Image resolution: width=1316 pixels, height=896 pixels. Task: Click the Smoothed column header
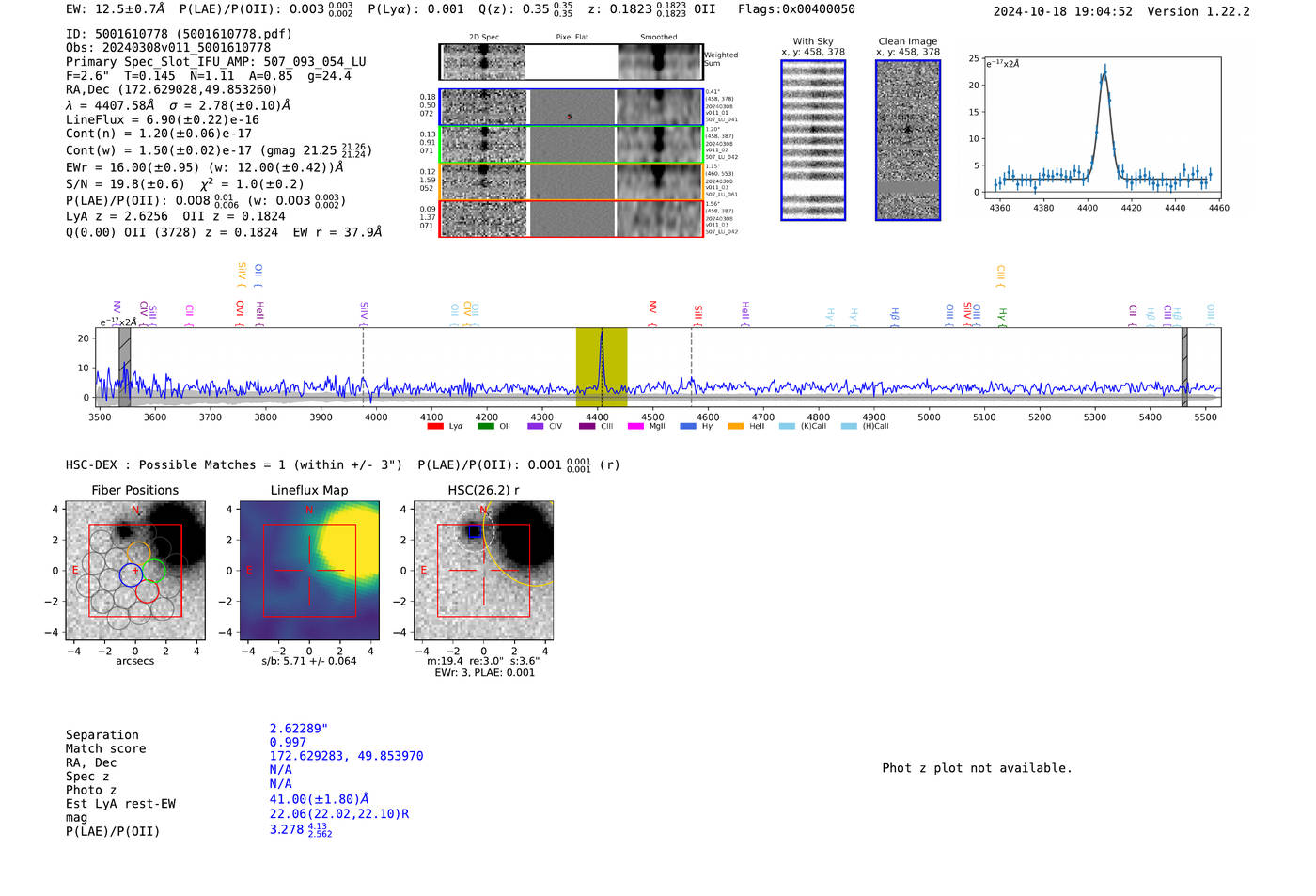point(658,38)
